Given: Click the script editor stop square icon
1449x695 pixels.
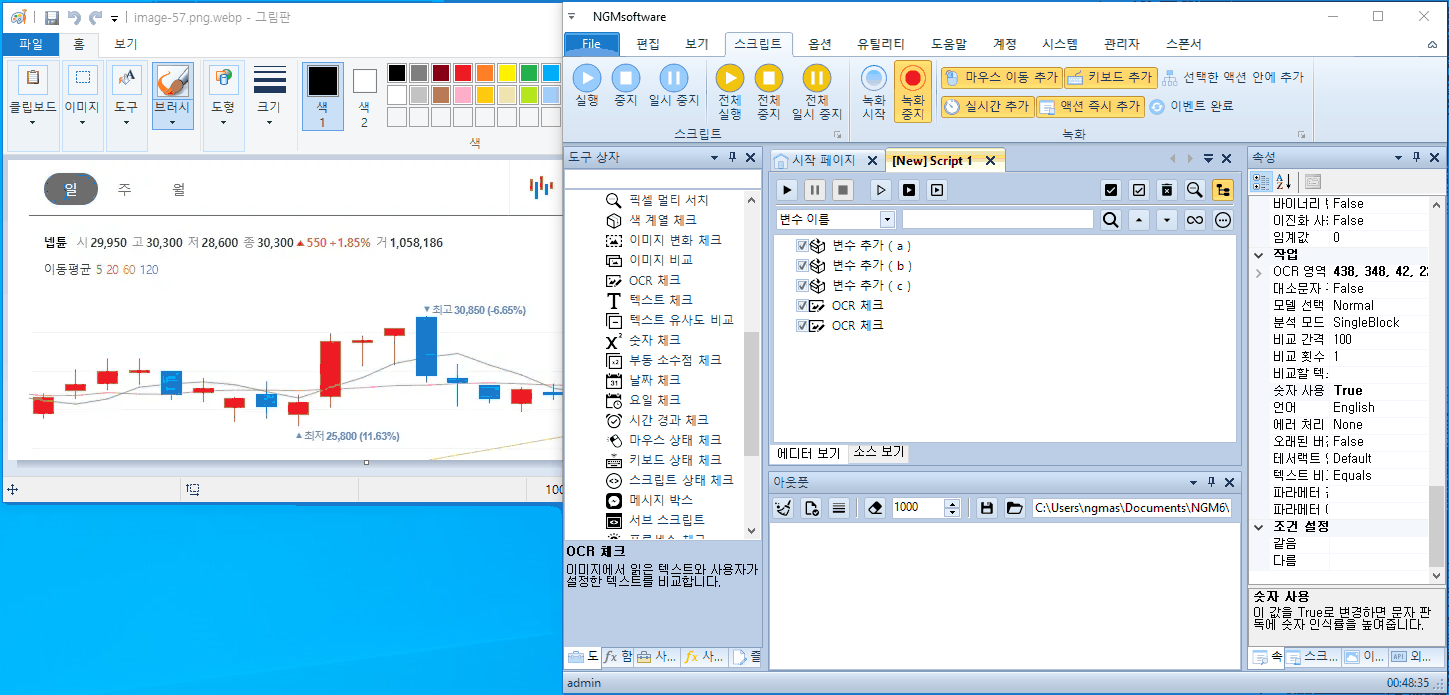Looking at the screenshot, I should point(843,189).
